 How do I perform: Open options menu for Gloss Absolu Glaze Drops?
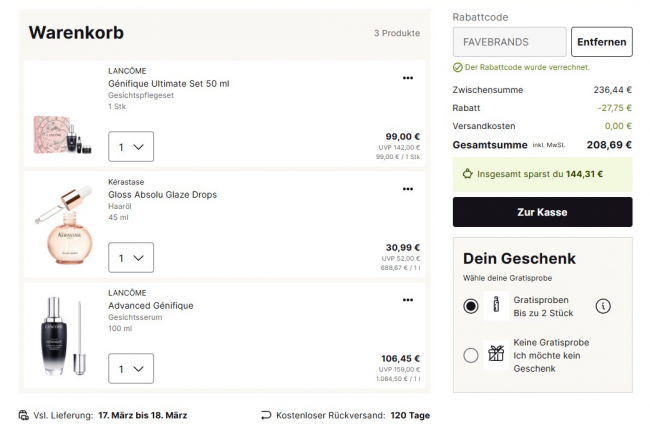[x=407, y=188]
